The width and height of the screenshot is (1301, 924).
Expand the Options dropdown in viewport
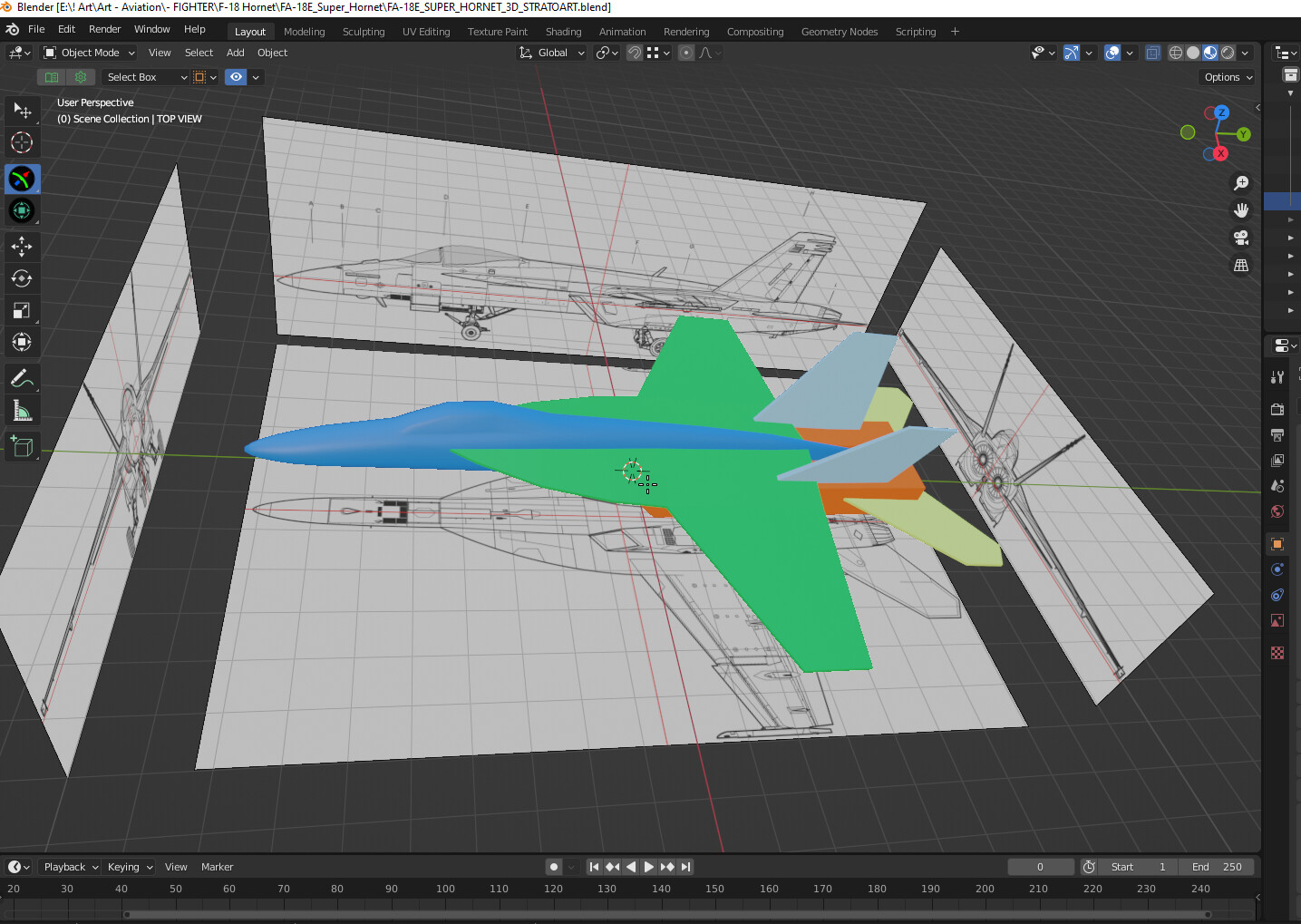1228,77
